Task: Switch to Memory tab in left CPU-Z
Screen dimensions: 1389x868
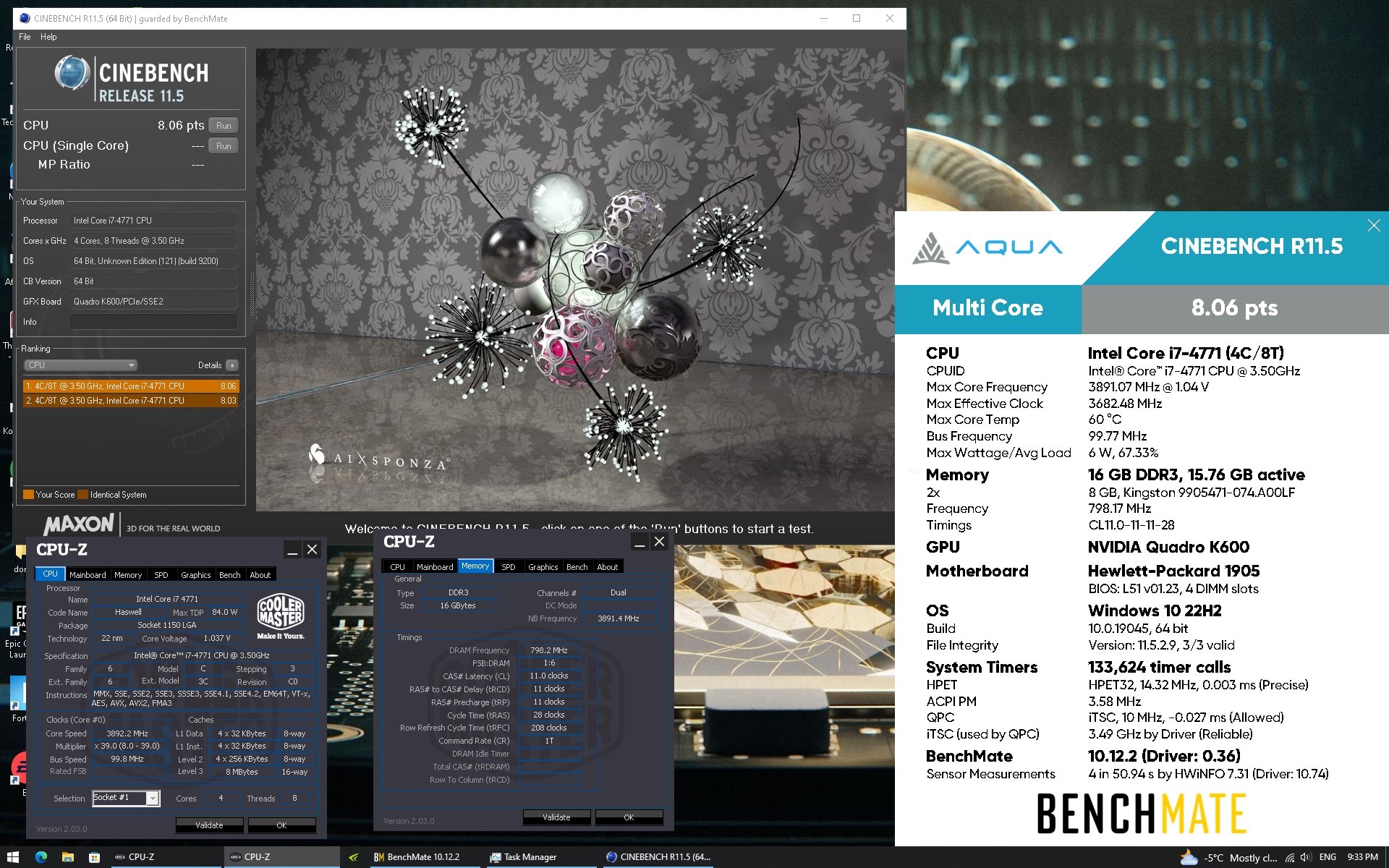Action: point(128,575)
